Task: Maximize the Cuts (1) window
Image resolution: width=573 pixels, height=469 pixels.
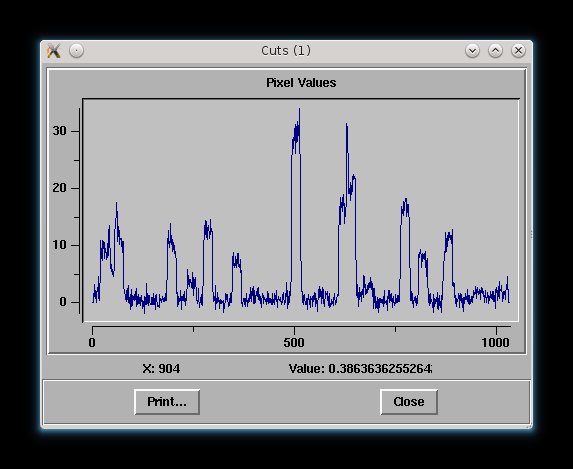Action: coord(495,50)
